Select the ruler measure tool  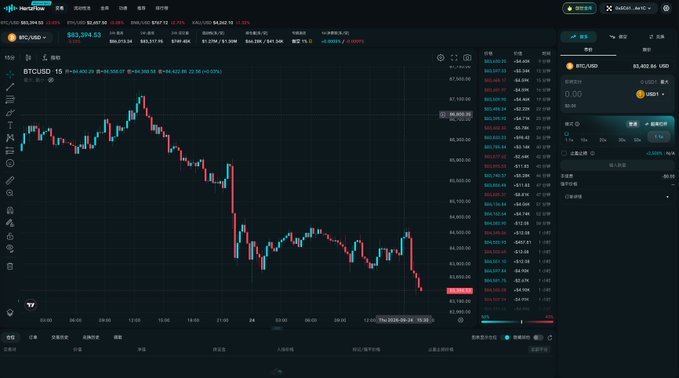[x=10, y=180]
